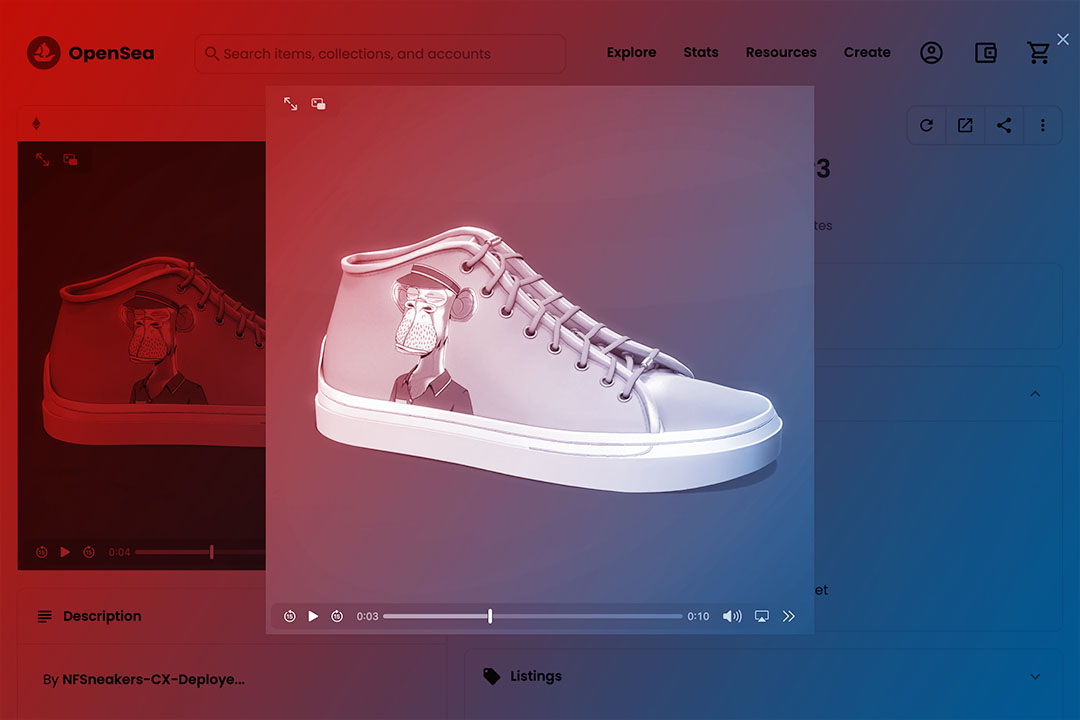
Task: Open the OpenSea account profile icon
Action: click(x=931, y=53)
